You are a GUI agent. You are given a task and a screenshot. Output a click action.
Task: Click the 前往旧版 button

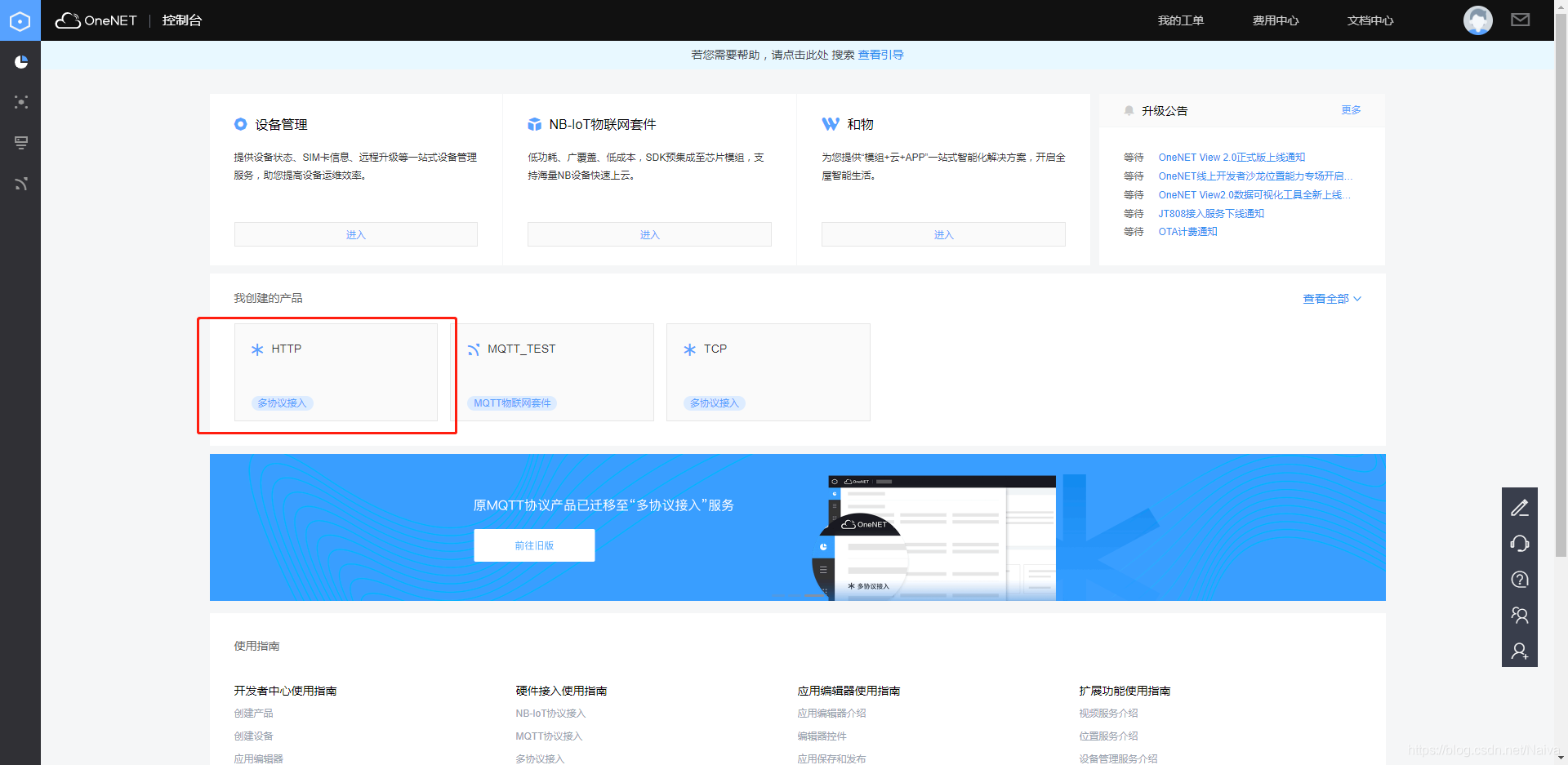[534, 545]
